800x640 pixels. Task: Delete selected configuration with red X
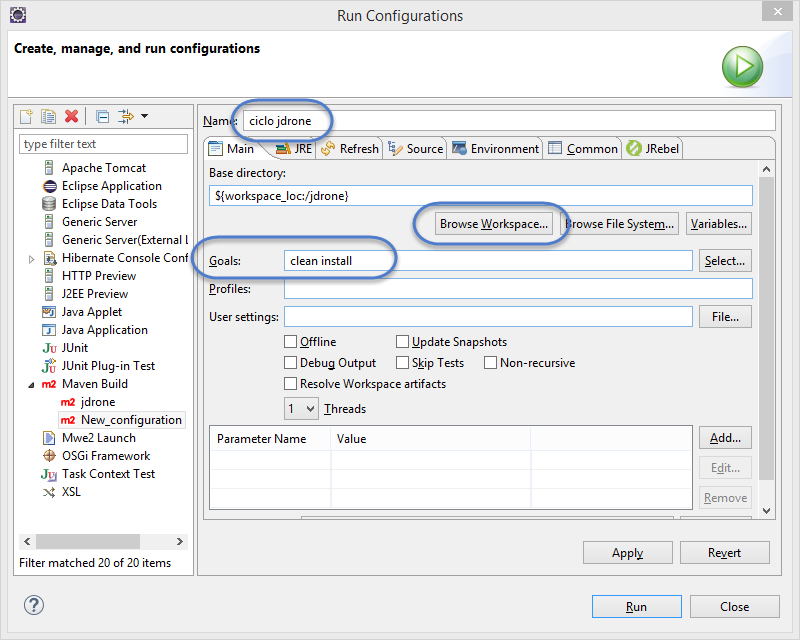tap(71, 116)
